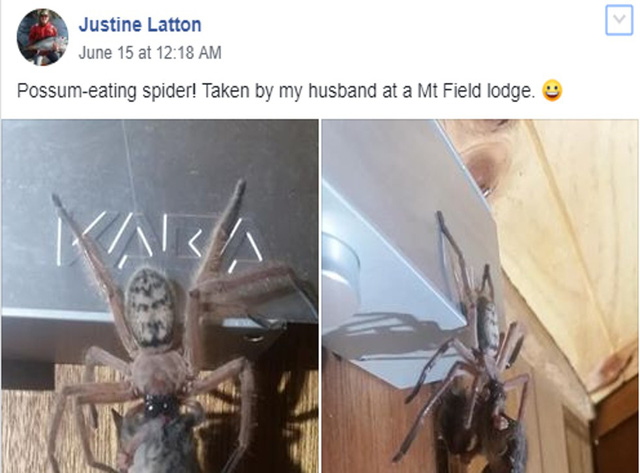This screenshot has width=640, height=473.
Task: Click the "Possum-eating spider!" text
Action: tap(107, 91)
